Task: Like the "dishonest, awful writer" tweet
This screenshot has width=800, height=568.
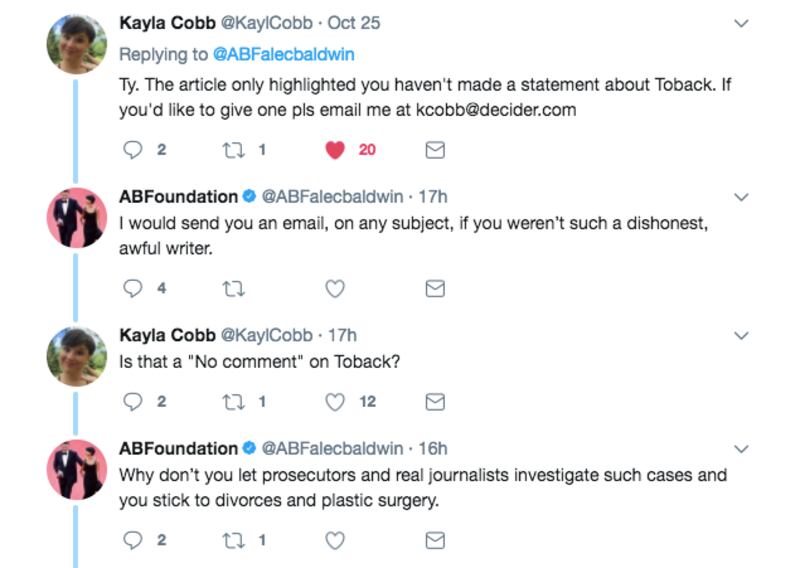Action: pos(336,288)
